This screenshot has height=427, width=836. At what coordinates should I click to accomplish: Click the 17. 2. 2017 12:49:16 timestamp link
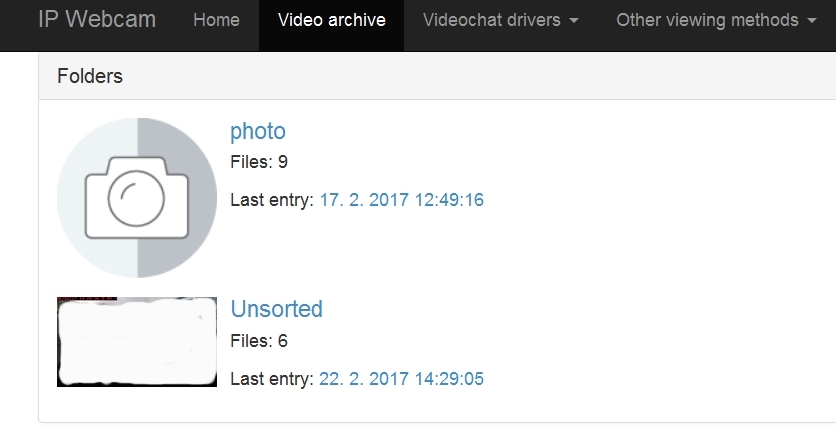401,200
